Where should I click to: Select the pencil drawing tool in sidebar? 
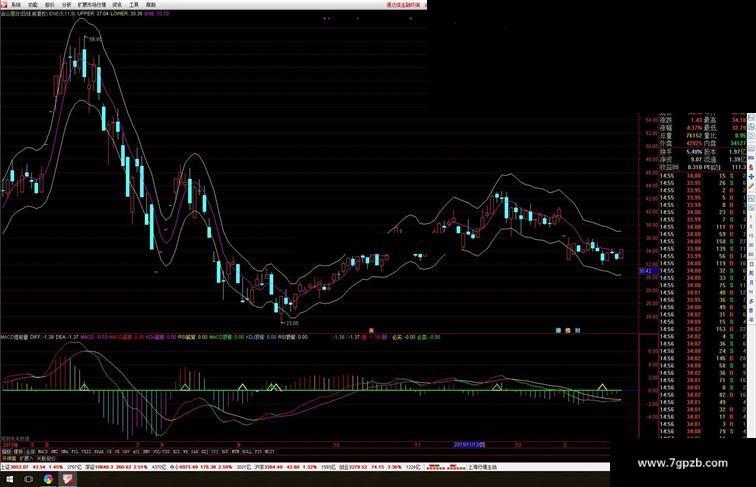[x=751, y=186]
